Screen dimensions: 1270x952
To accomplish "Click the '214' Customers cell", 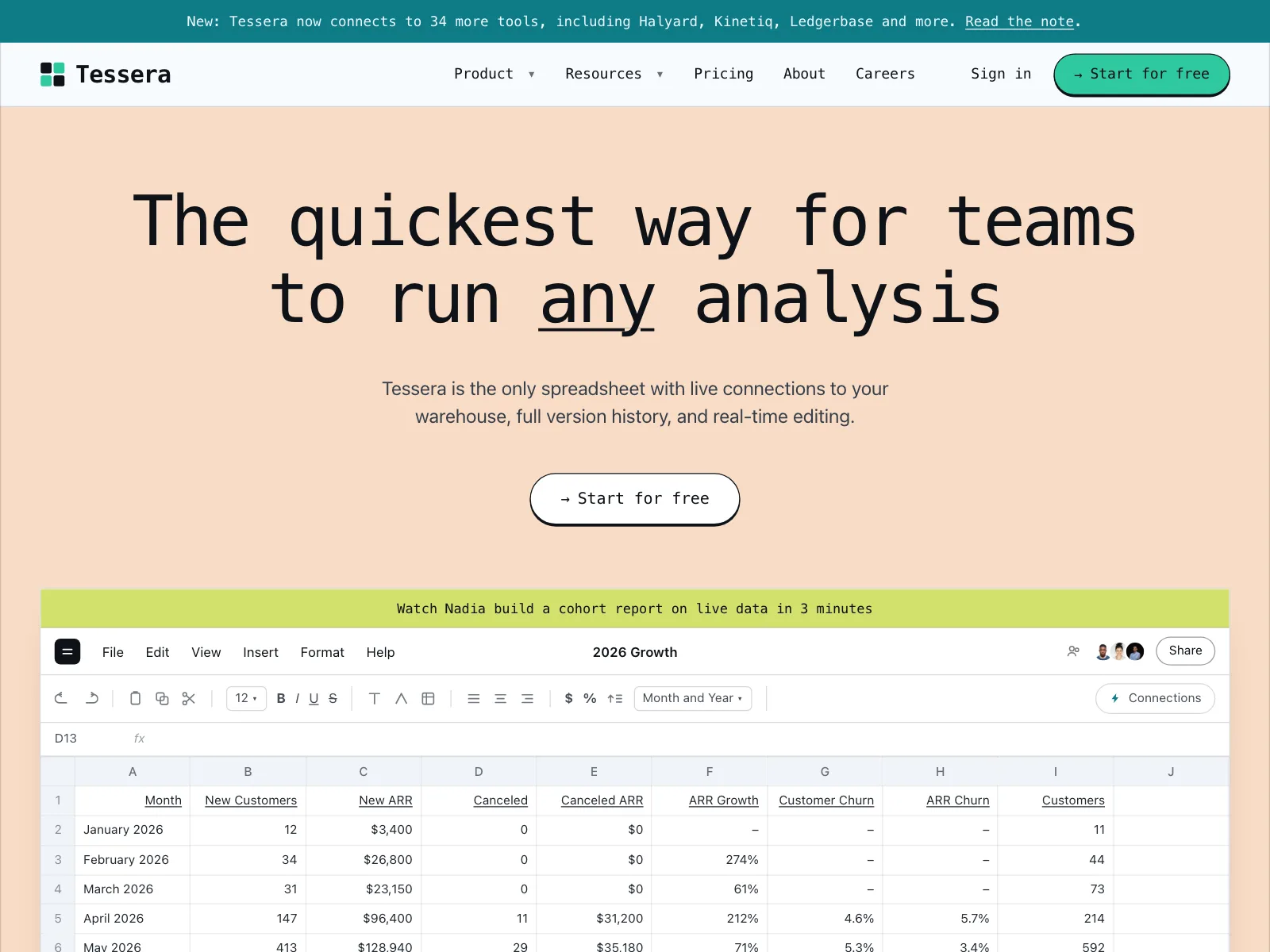I will click(1056, 919).
